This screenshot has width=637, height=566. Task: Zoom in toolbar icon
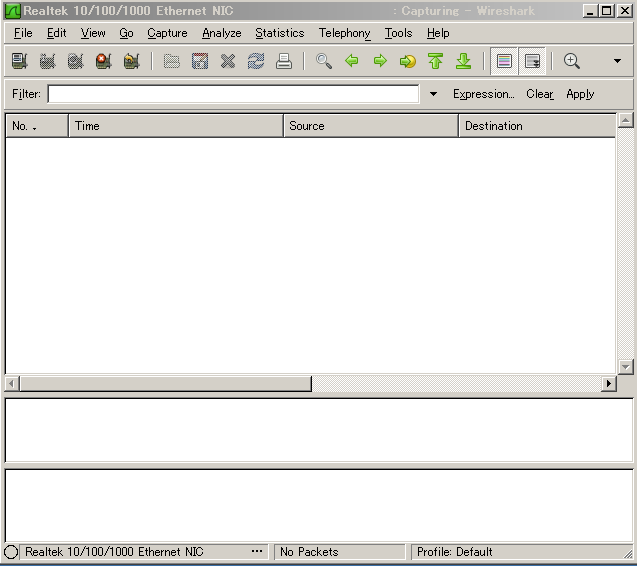pos(572,61)
